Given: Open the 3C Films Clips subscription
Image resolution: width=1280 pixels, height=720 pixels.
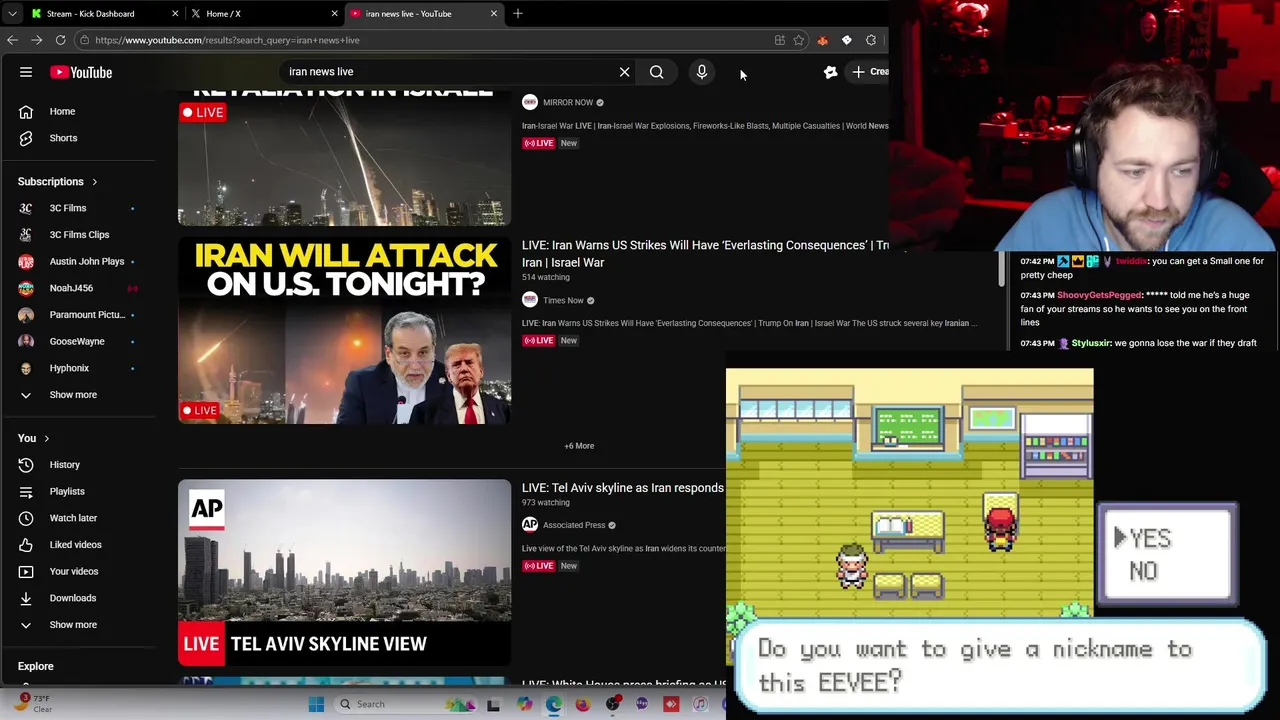Looking at the screenshot, I should click(x=79, y=235).
